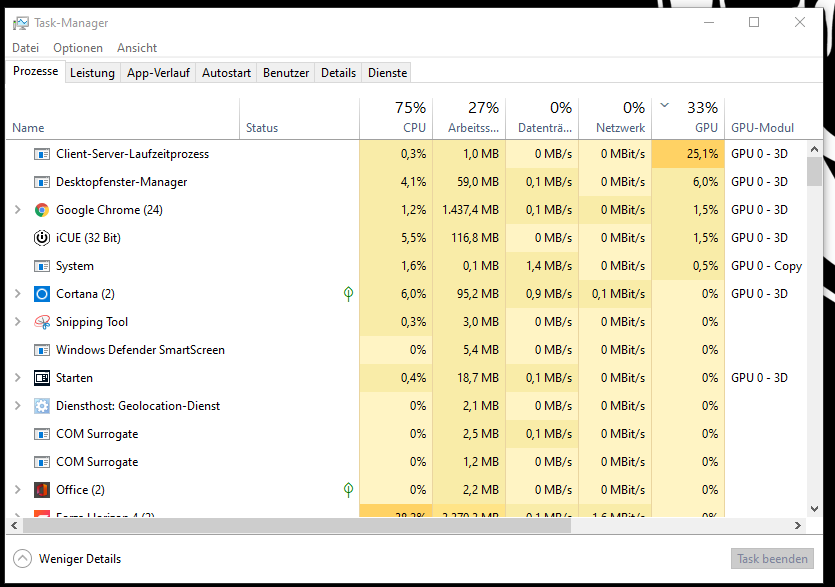Click the 6,0% CPU cell for Cortana
835x587 pixels.
[396, 294]
